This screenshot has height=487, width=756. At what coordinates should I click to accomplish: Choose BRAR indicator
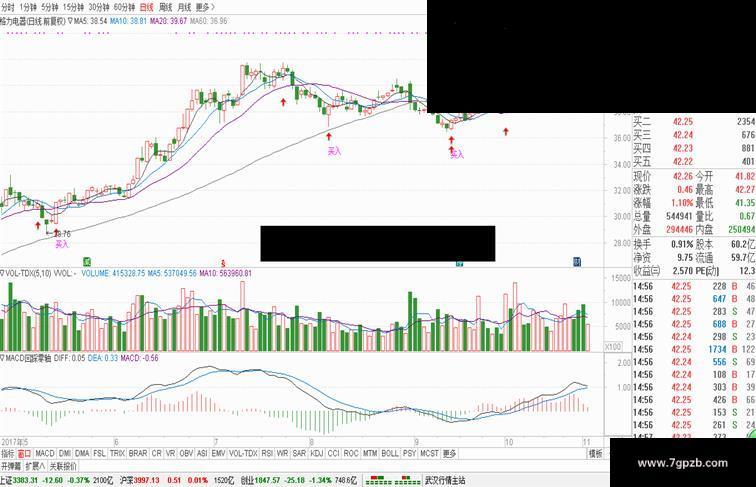(x=138, y=454)
